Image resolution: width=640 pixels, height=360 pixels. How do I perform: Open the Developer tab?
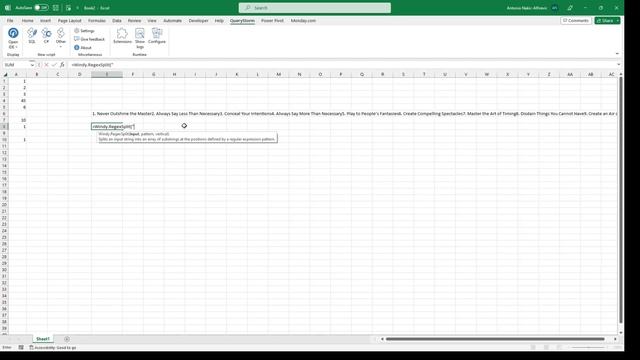click(x=198, y=20)
